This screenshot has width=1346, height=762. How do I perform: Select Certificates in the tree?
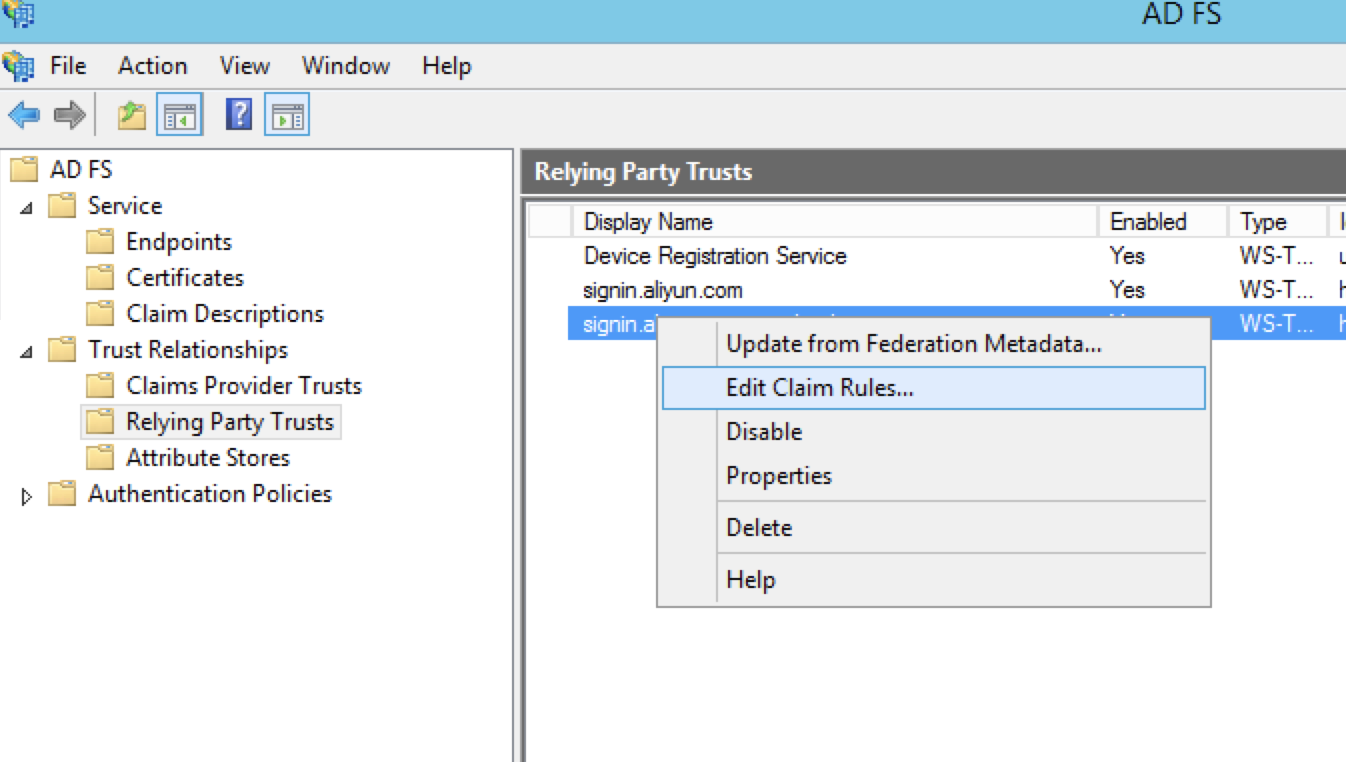[185, 278]
